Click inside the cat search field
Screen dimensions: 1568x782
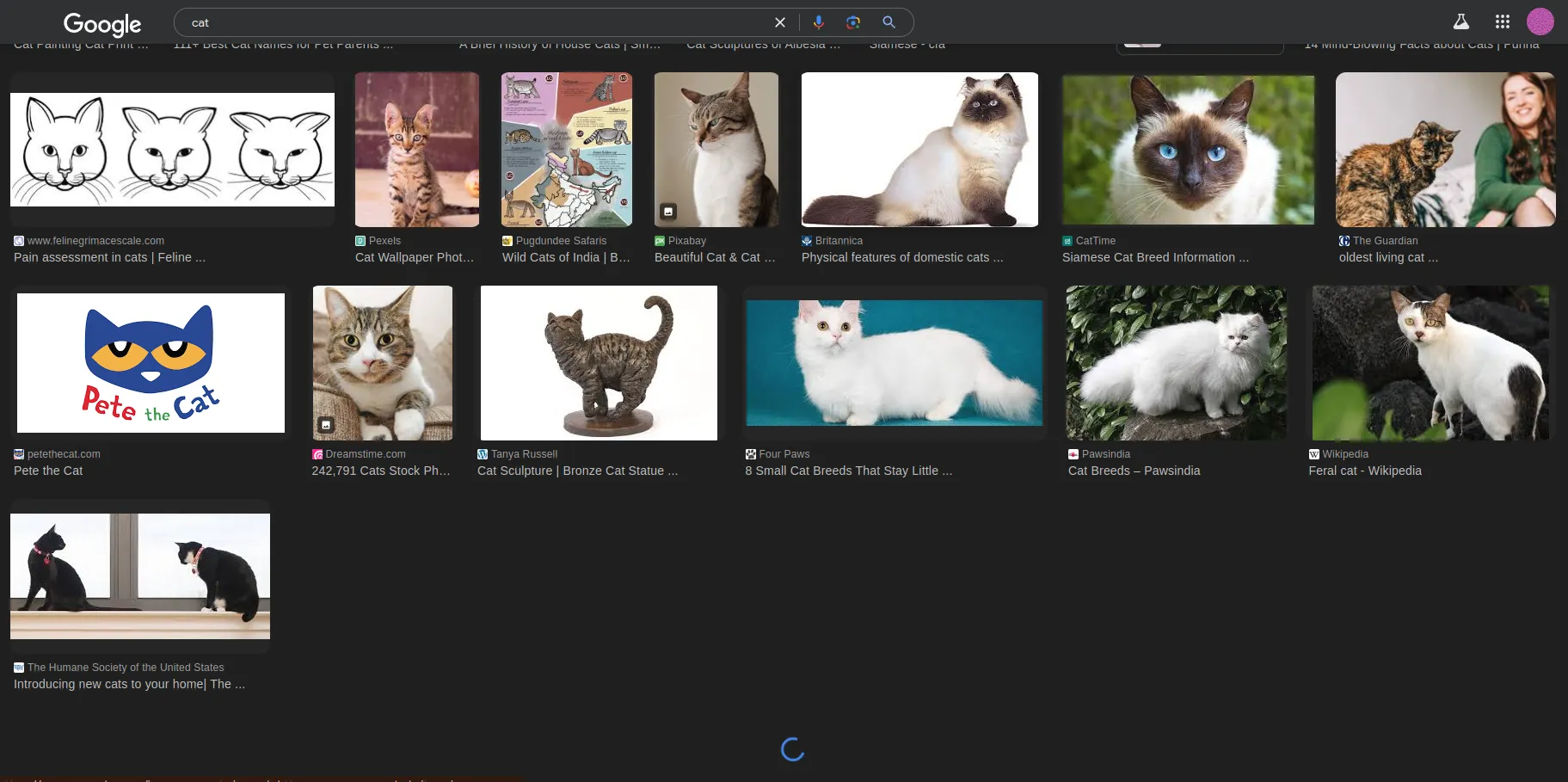[473, 22]
